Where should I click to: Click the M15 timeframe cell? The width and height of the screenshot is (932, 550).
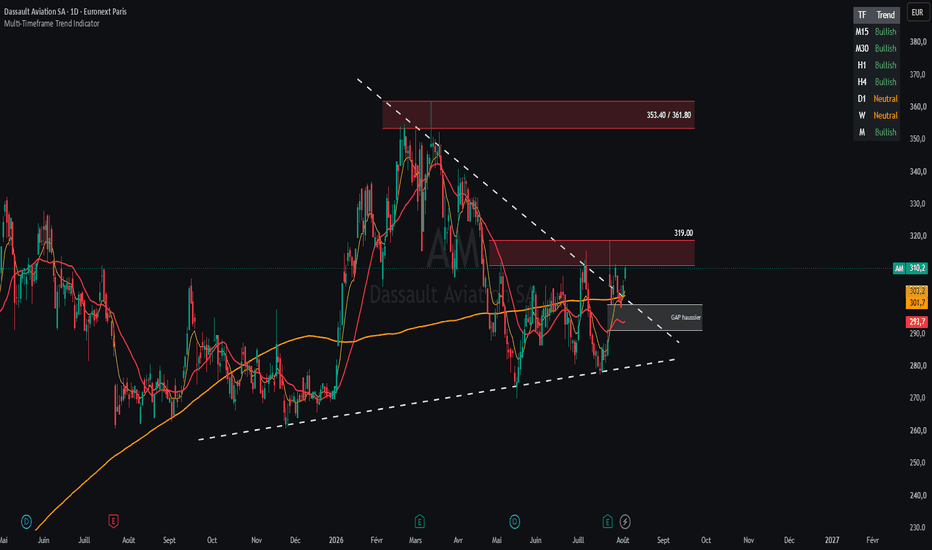tap(862, 32)
